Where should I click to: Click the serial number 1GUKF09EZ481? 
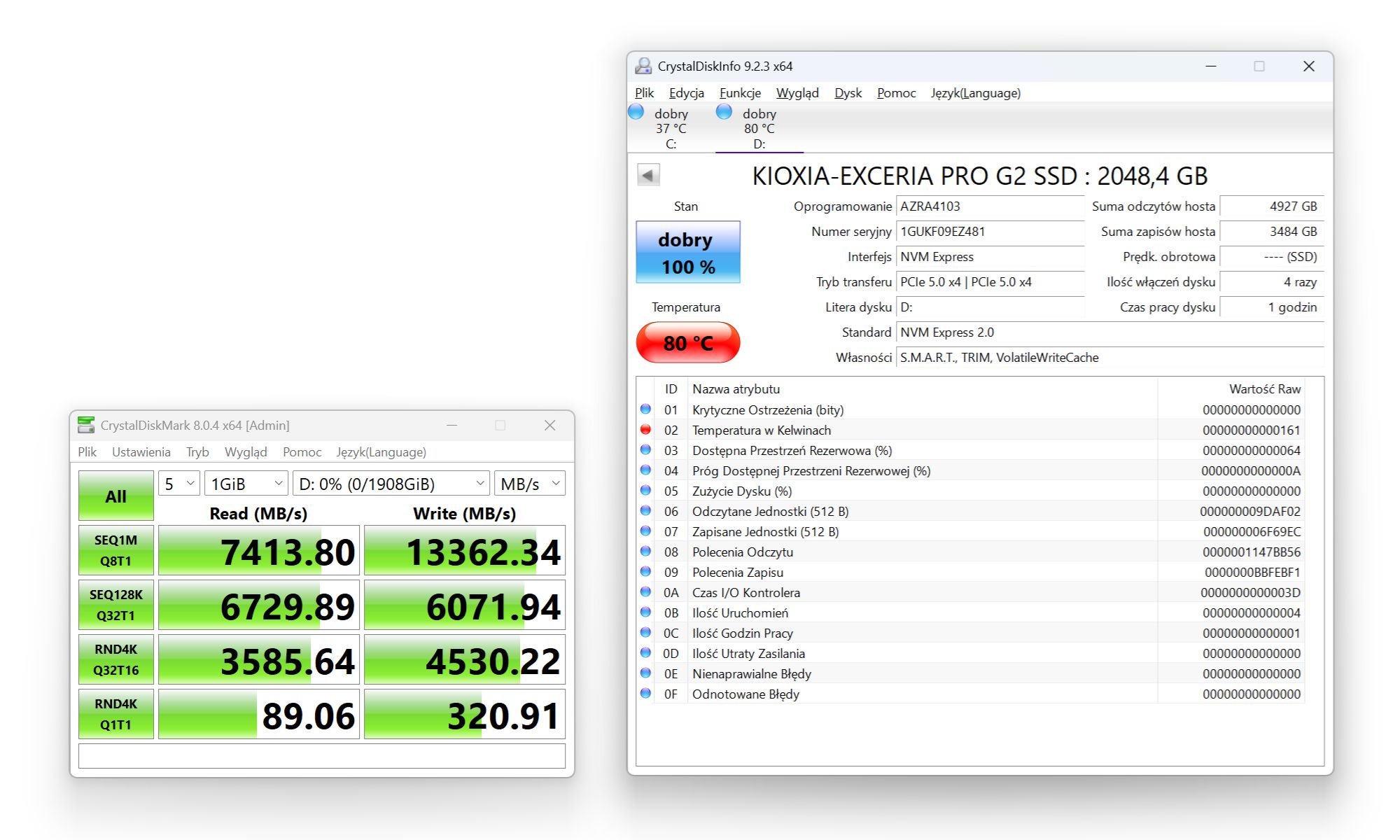(990, 232)
